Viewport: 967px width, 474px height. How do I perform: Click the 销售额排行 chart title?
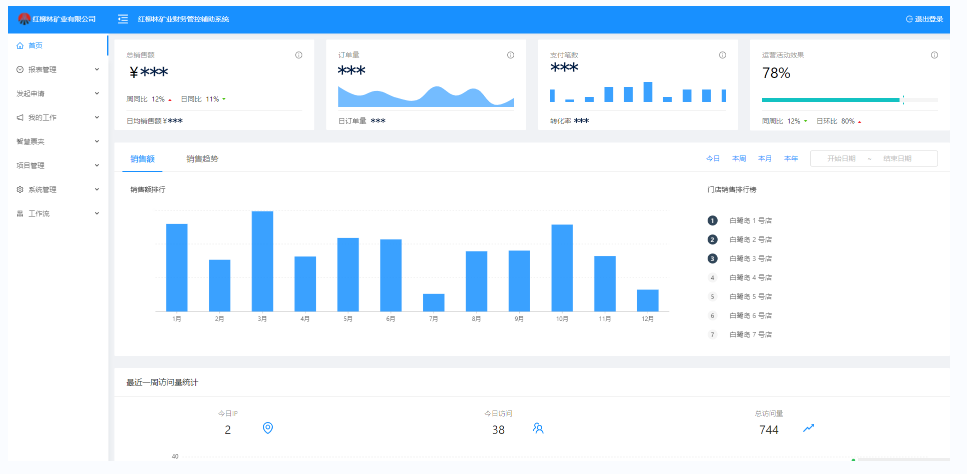147,190
